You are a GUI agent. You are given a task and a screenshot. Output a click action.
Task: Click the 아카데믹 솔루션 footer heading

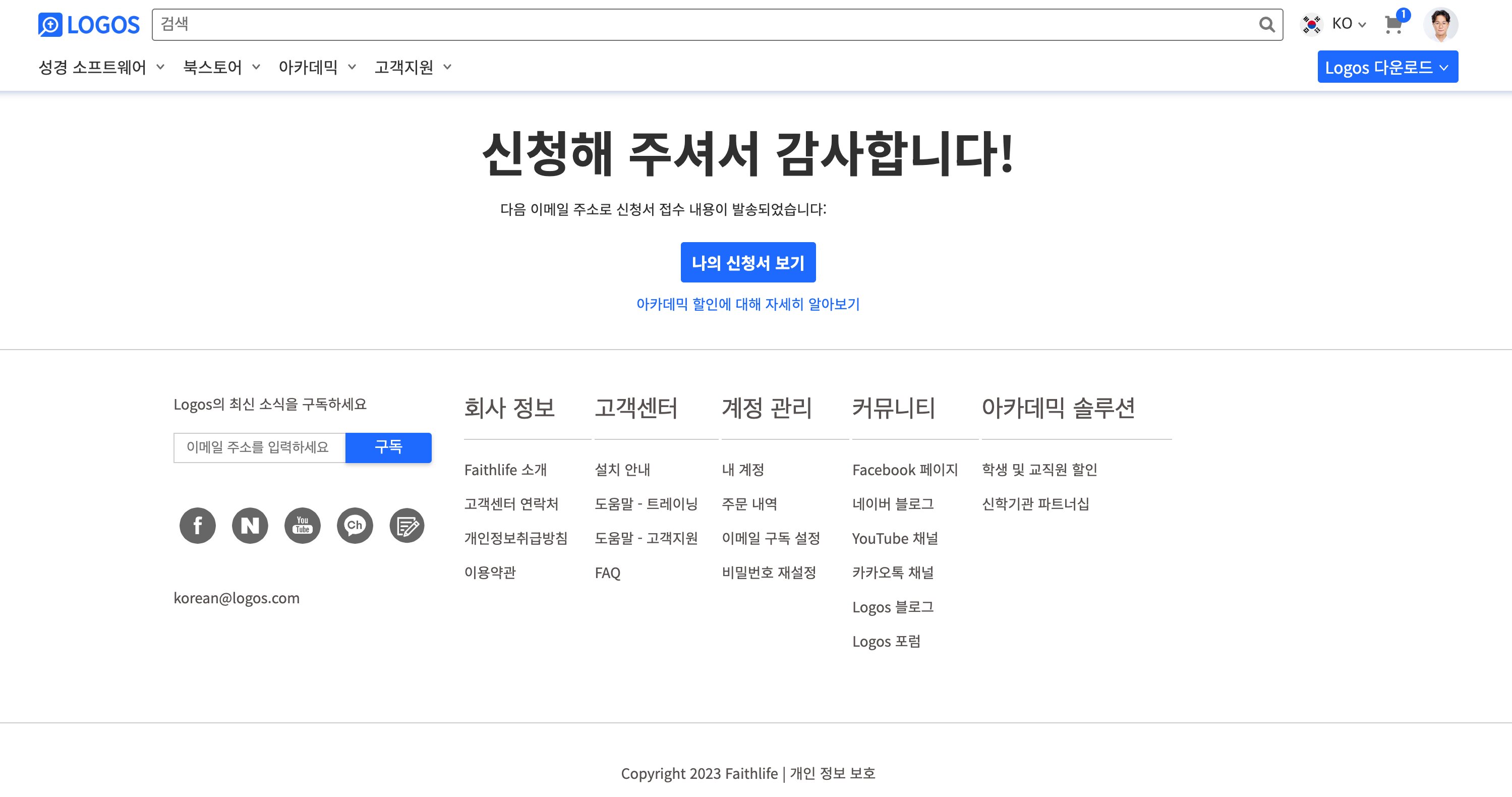pyautogui.click(x=1058, y=408)
